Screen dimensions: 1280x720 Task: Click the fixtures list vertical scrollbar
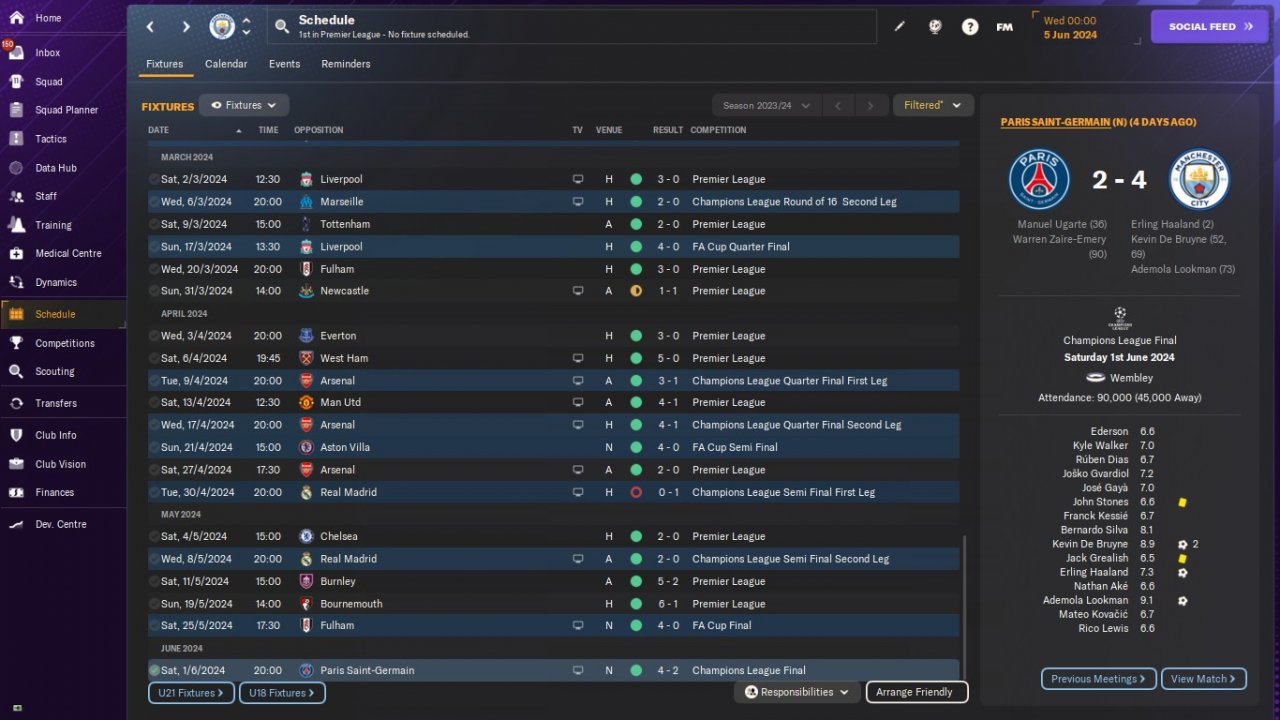pyautogui.click(x=965, y=606)
